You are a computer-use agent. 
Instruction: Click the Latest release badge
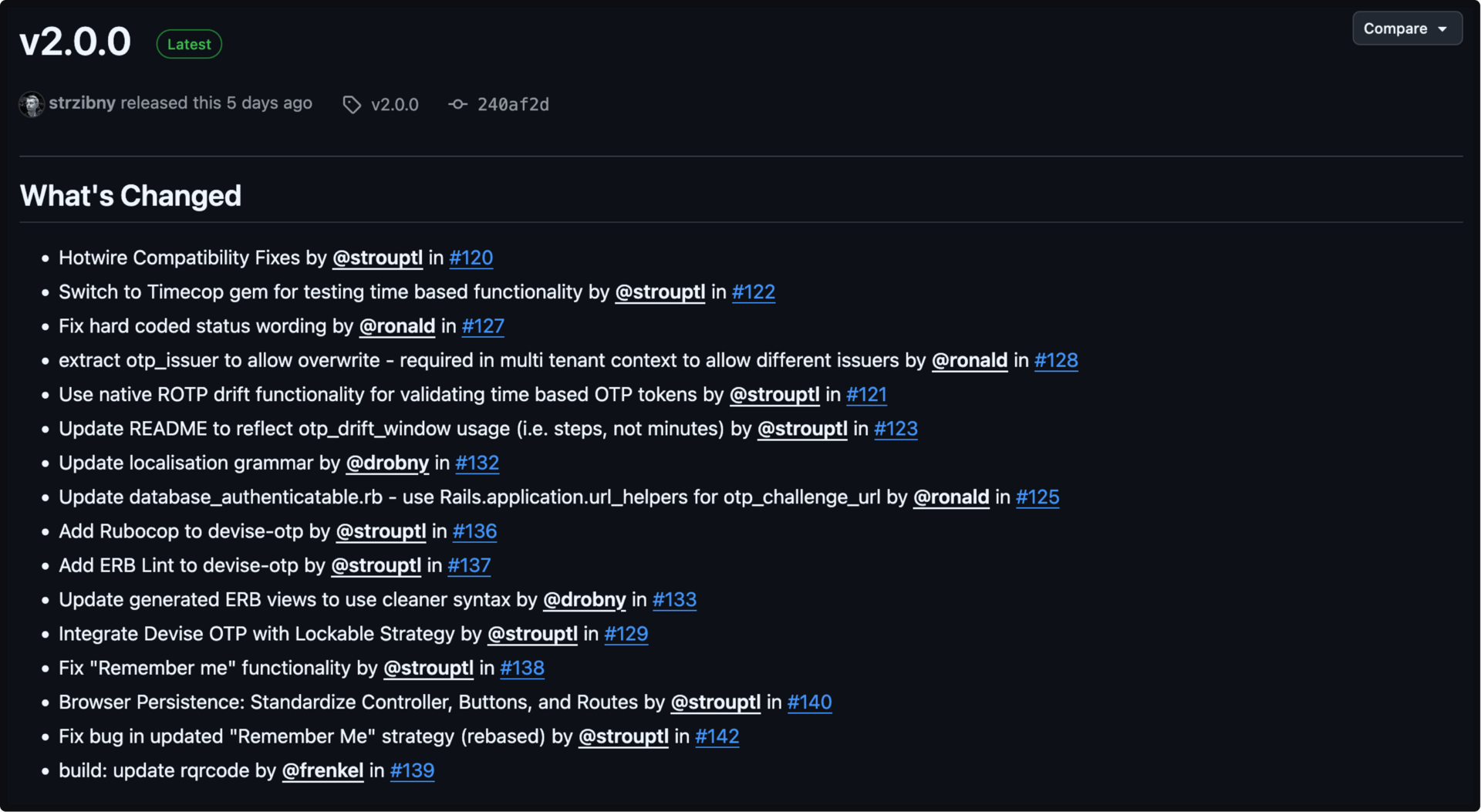point(189,44)
